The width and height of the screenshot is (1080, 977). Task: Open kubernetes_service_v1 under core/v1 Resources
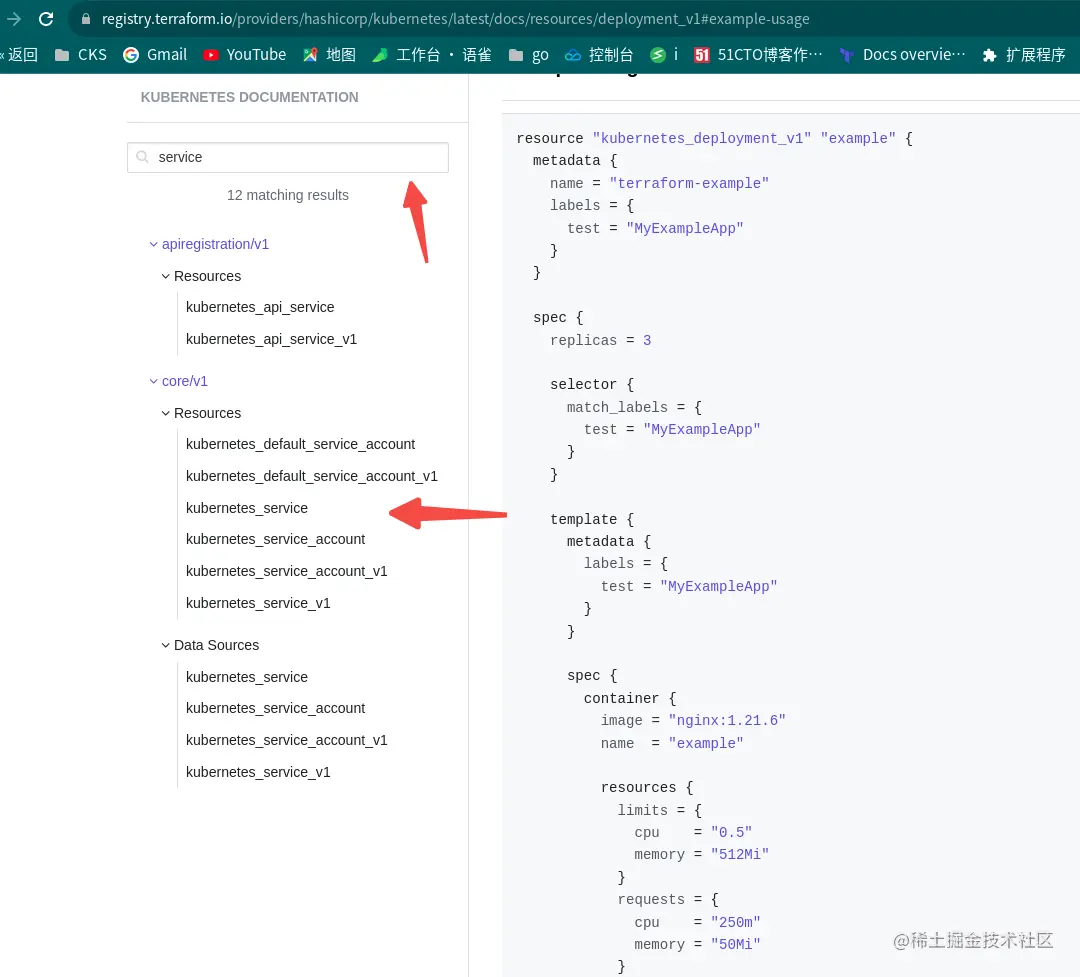[x=258, y=603]
